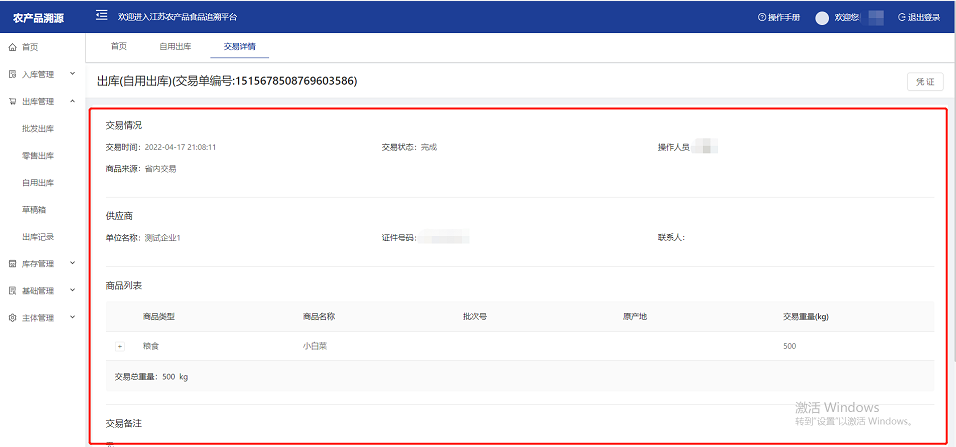Expand the 主体管理 menu chevron

tap(72, 318)
